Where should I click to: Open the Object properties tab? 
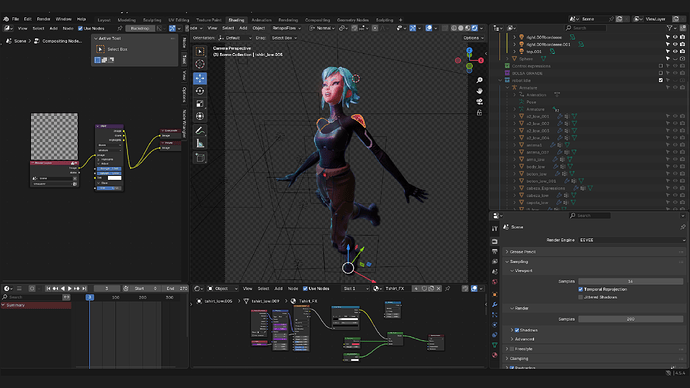pos(495,294)
